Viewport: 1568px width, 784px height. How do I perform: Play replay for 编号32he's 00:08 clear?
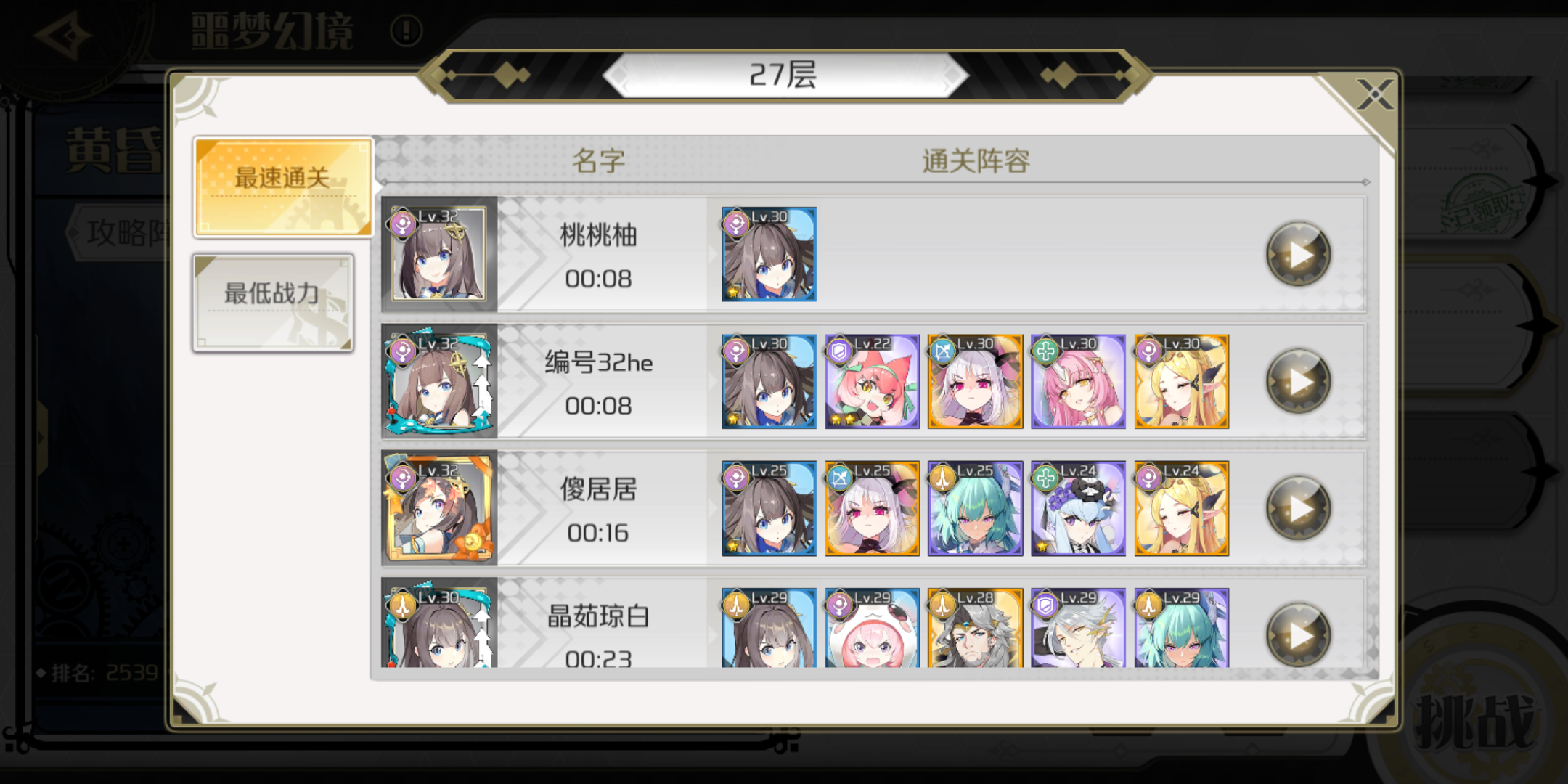(1298, 381)
